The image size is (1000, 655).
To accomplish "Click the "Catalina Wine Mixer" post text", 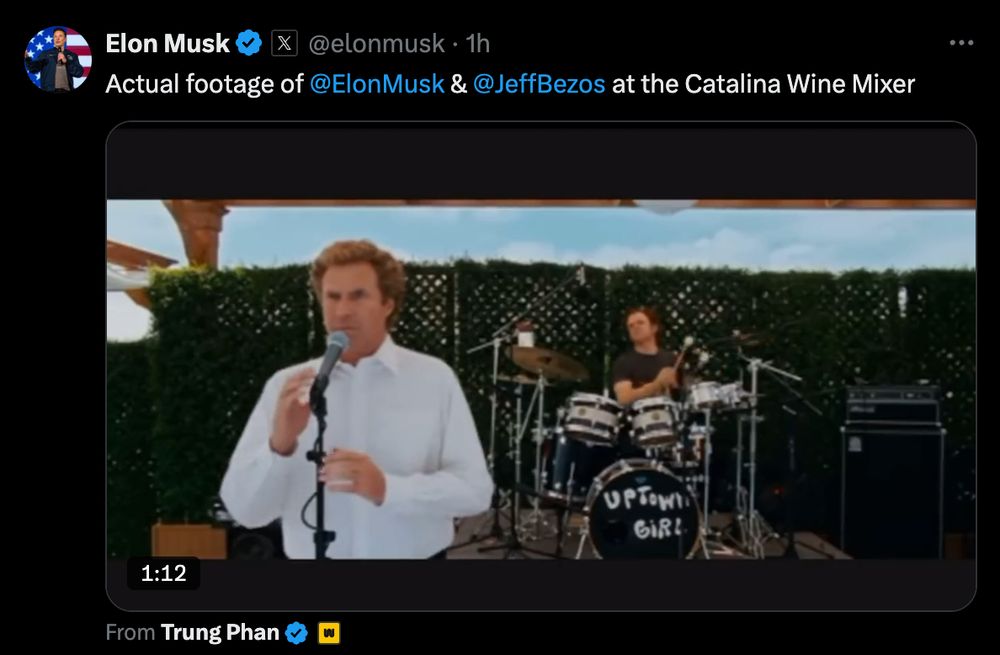I will (x=800, y=84).
